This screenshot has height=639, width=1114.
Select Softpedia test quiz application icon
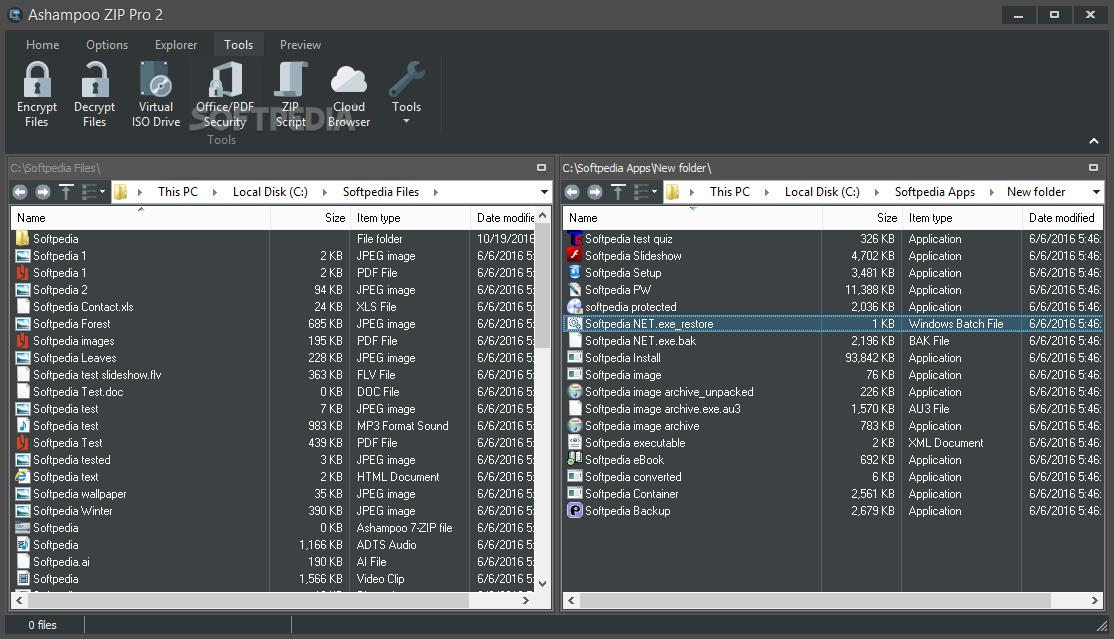[x=575, y=239]
